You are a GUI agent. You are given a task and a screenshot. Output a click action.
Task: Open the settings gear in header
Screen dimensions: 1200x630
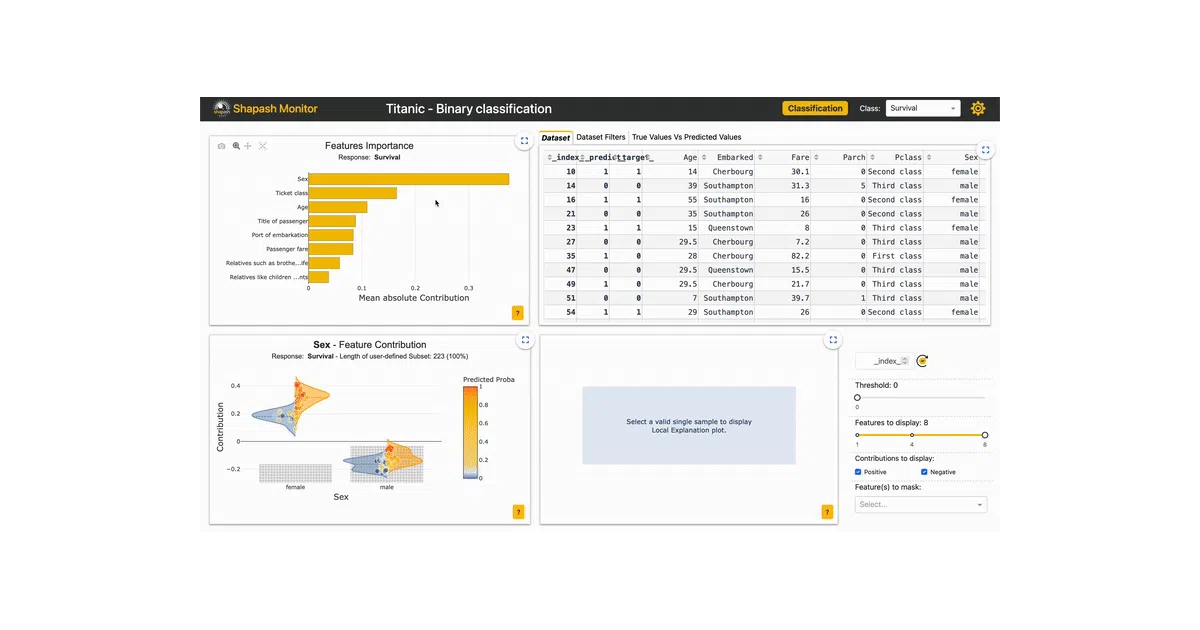(978, 108)
